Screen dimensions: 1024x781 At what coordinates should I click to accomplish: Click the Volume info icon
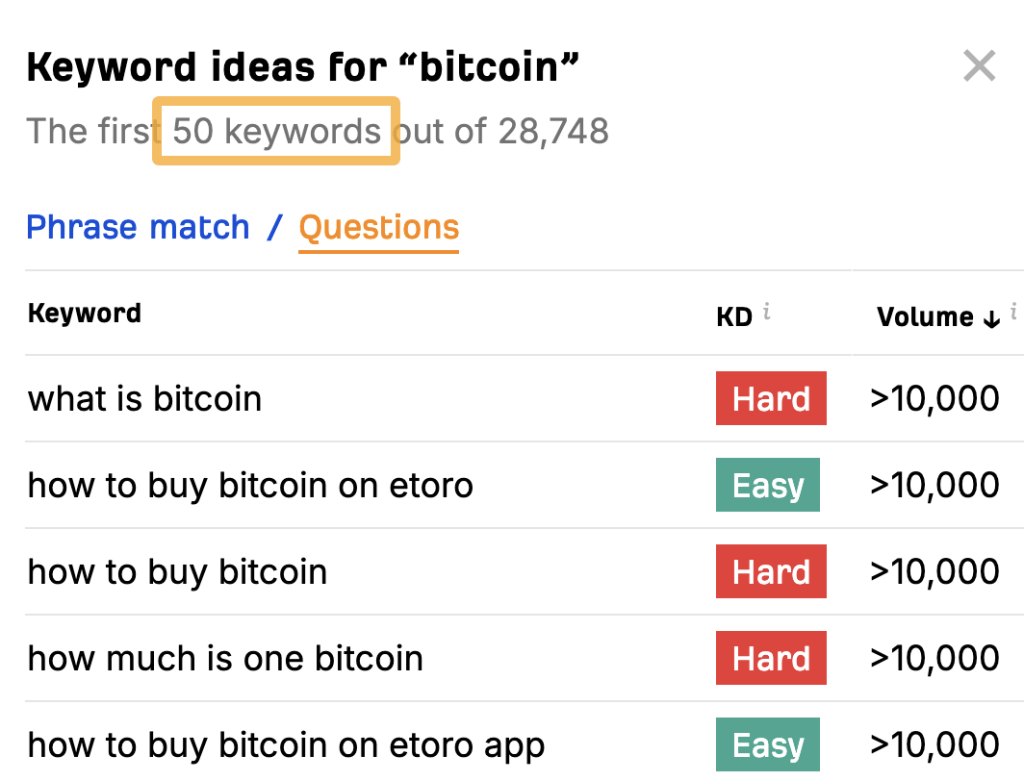point(1014,312)
